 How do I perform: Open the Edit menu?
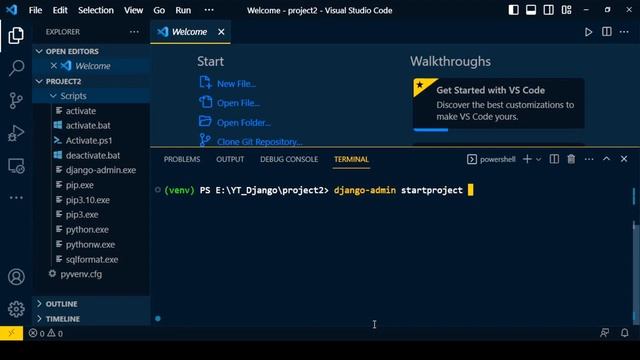tap(60, 10)
